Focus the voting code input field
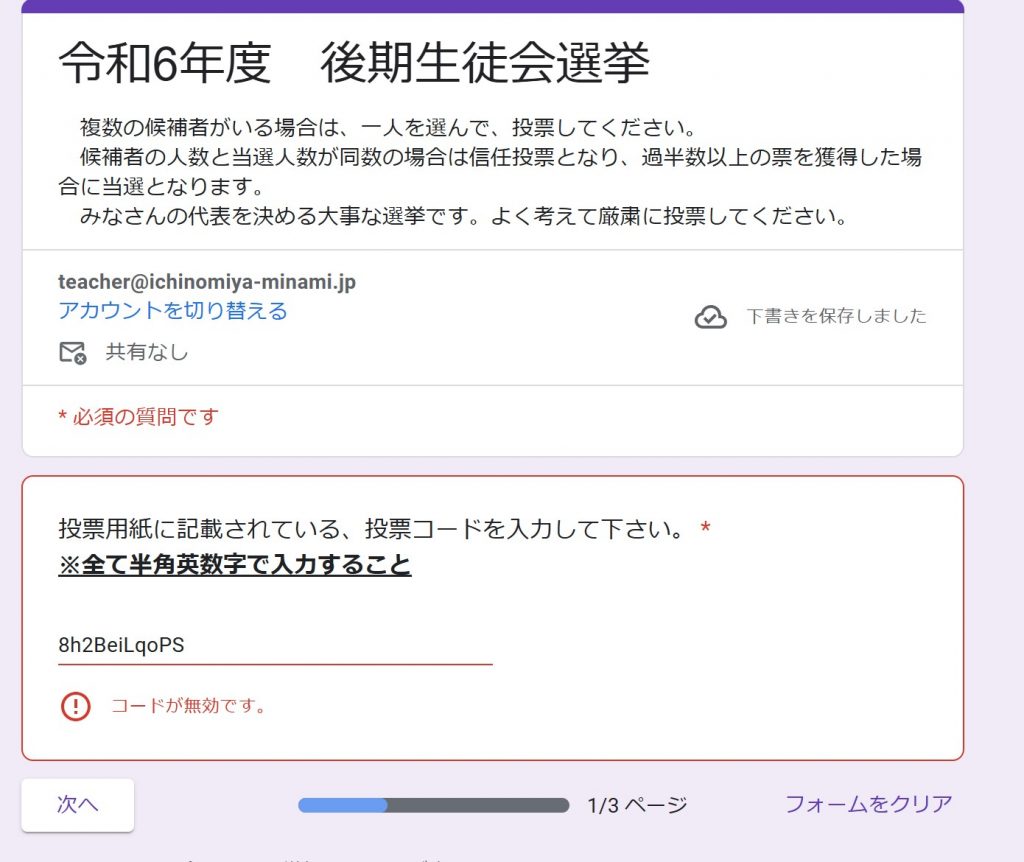The height and width of the screenshot is (862, 1024). tap(275, 646)
